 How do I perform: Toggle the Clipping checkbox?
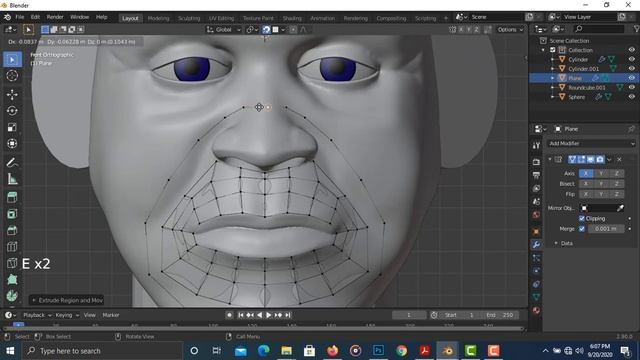pyautogui.click(x=582, y=218)
